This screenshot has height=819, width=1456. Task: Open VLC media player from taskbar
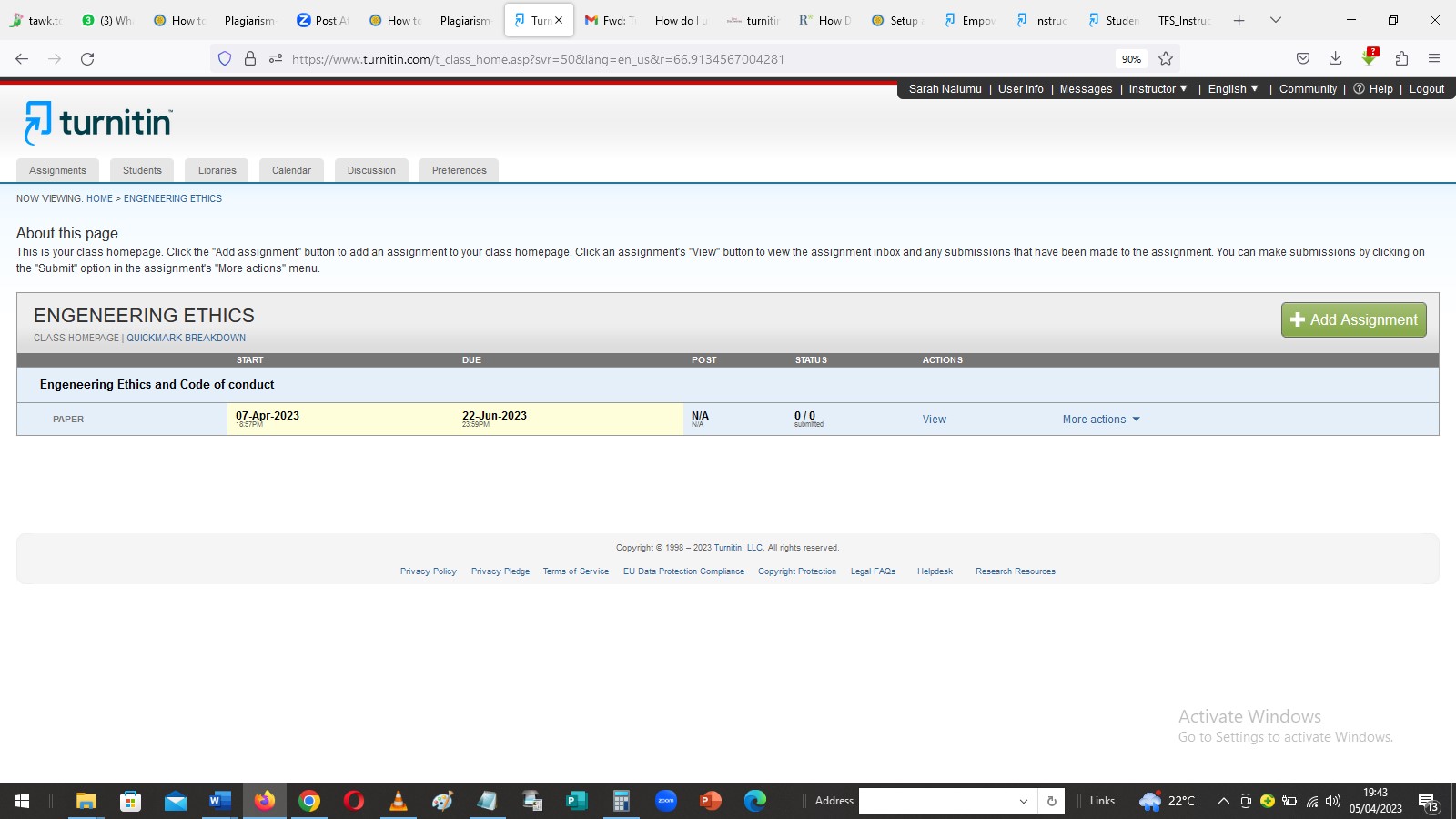click(x=399, y=801)
